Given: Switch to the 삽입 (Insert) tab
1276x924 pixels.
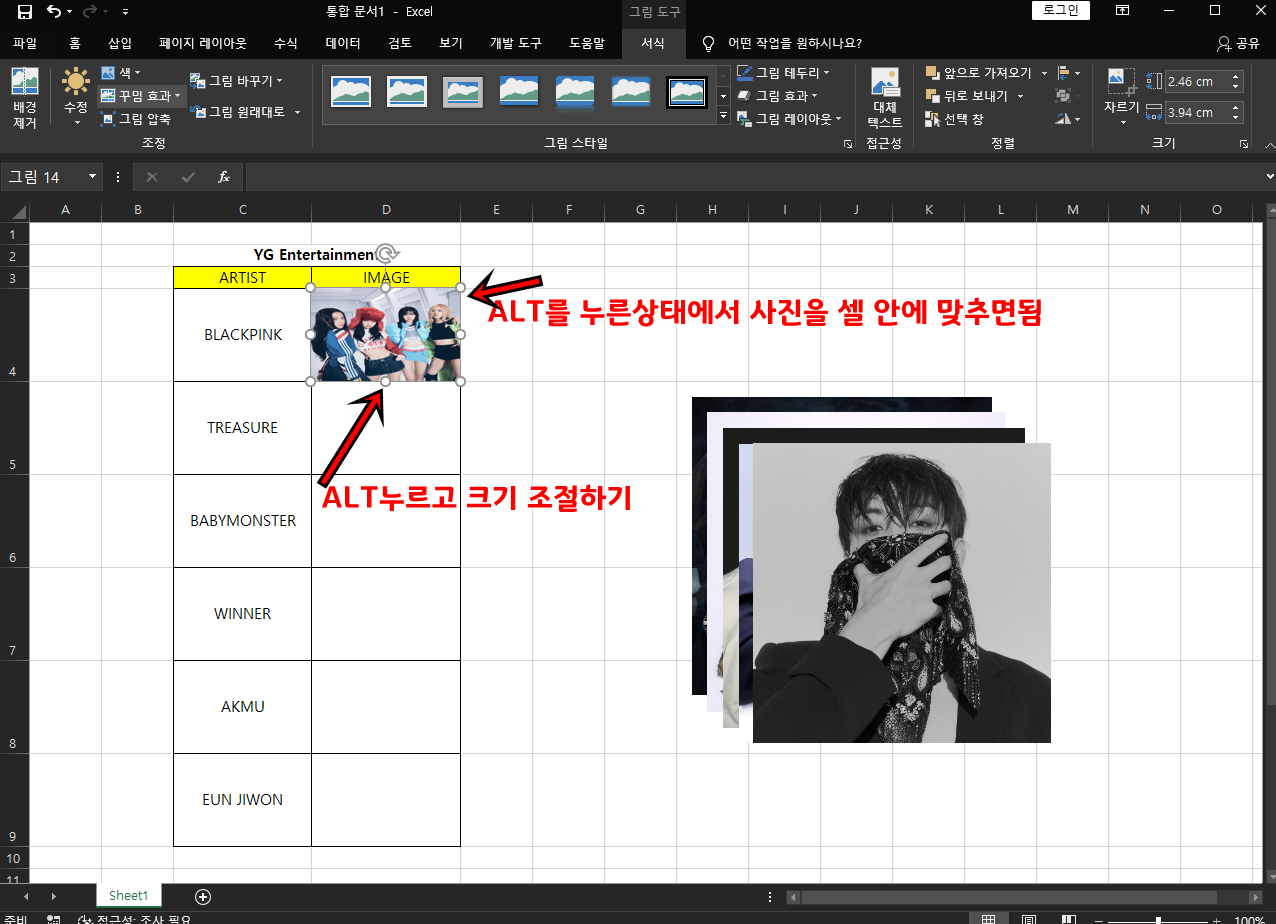Looking at the screenshot, I should point(120,43).
